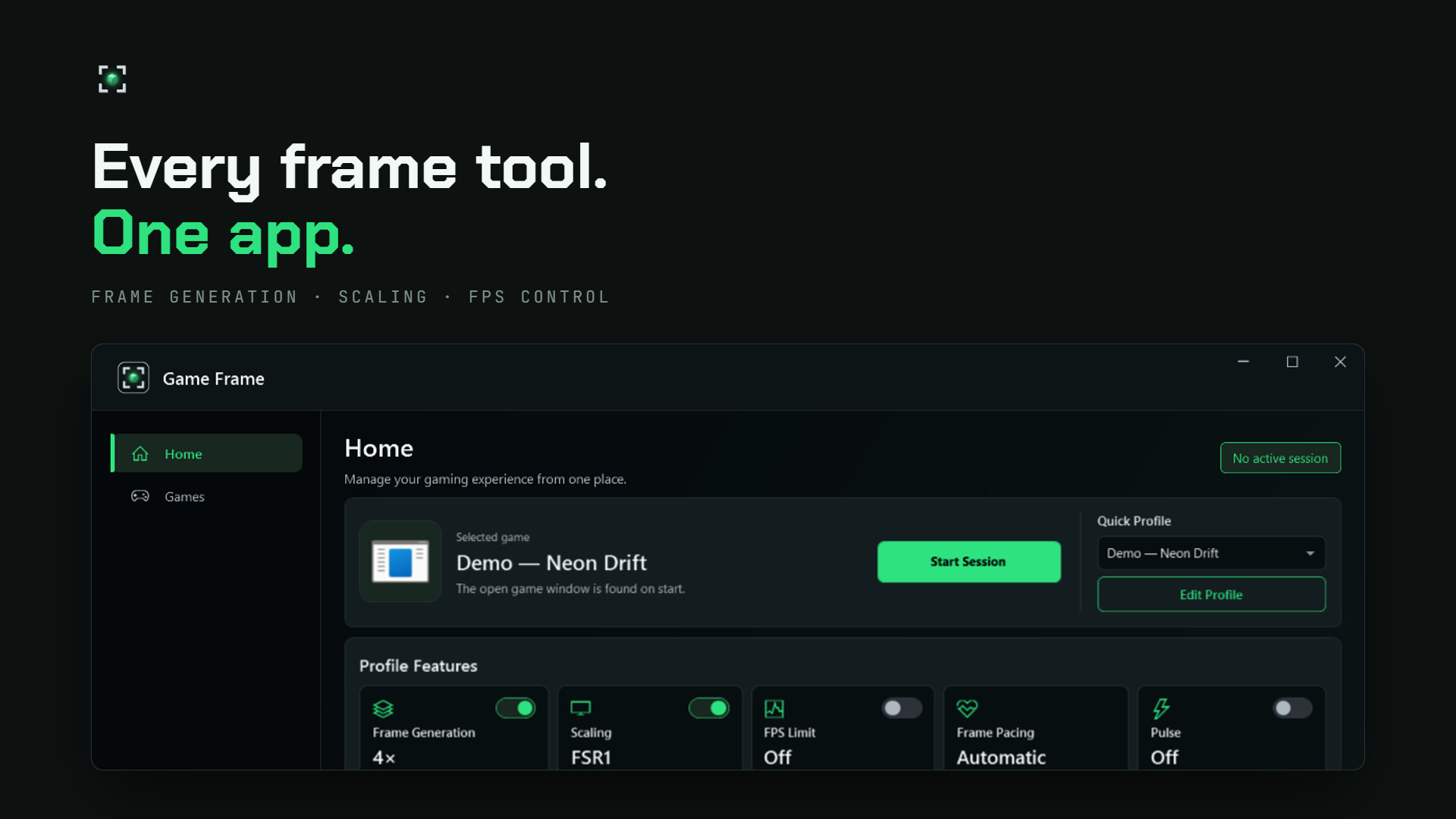The width and height of the screenshot is (1456, 819).
Task: Click the Profile Features heading
Action: click(x=418, y=666)
